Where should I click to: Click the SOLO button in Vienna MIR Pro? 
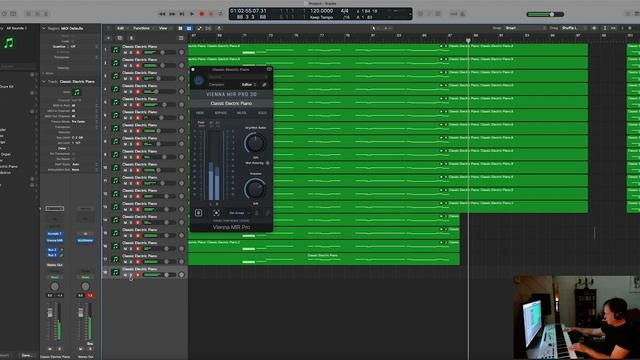point(262,113)
